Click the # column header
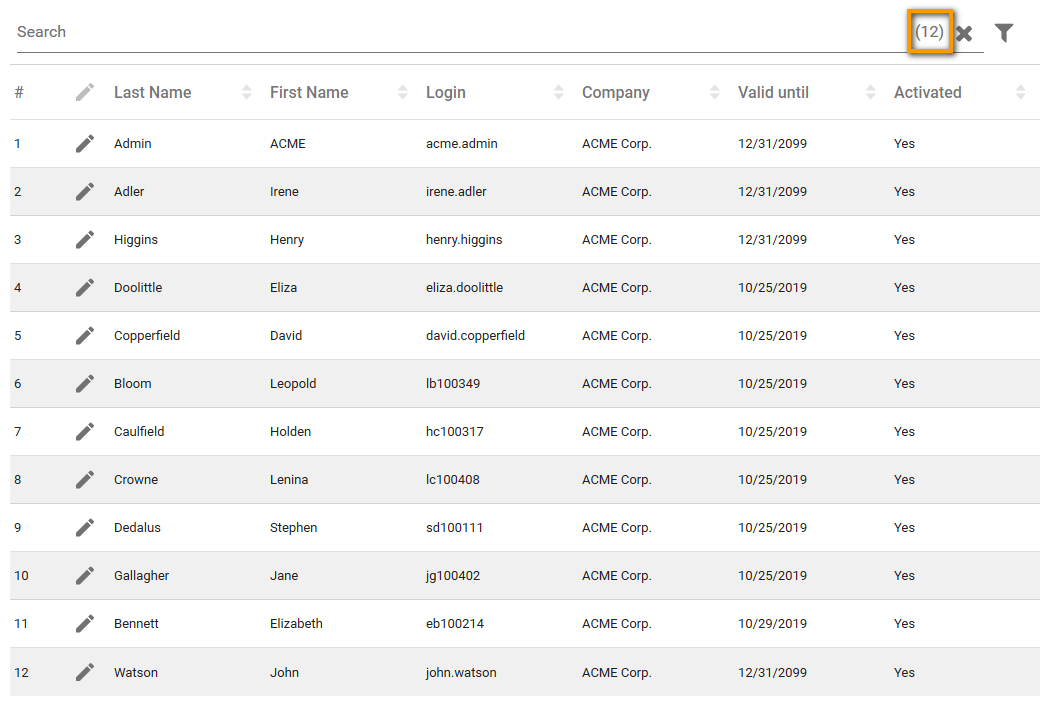The image size is (1053, 711). click(19, 93)
